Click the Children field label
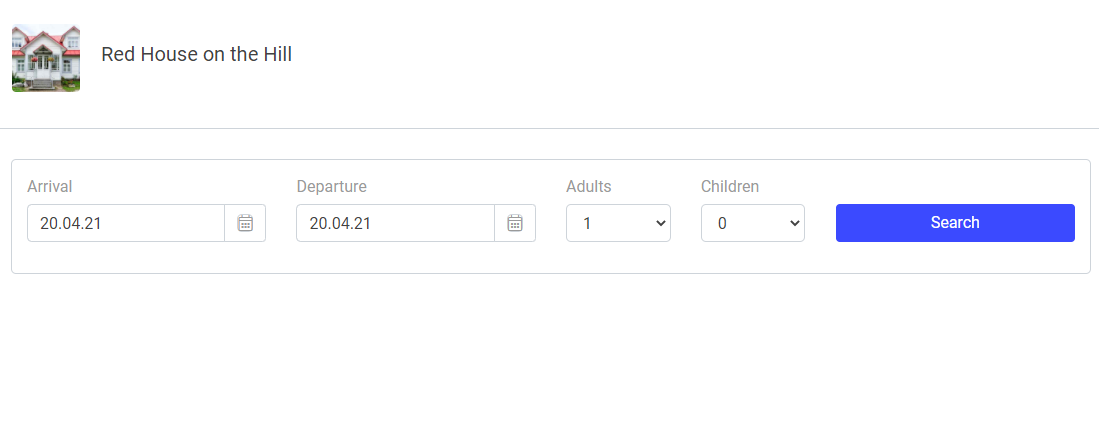The height and width of the screenshot is (434, 1099). [730, 187]
